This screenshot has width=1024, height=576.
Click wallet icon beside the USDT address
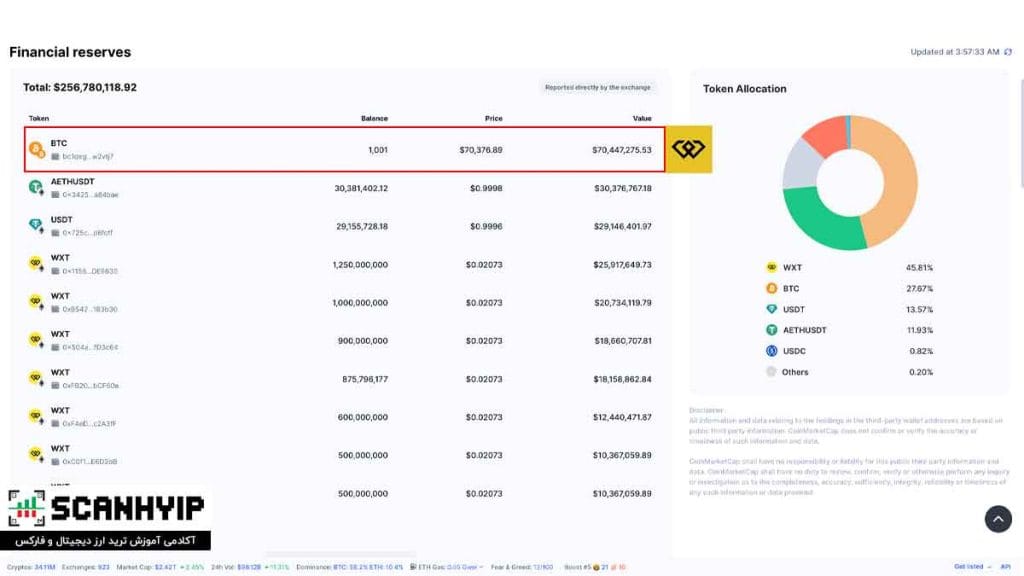point(56,232)
